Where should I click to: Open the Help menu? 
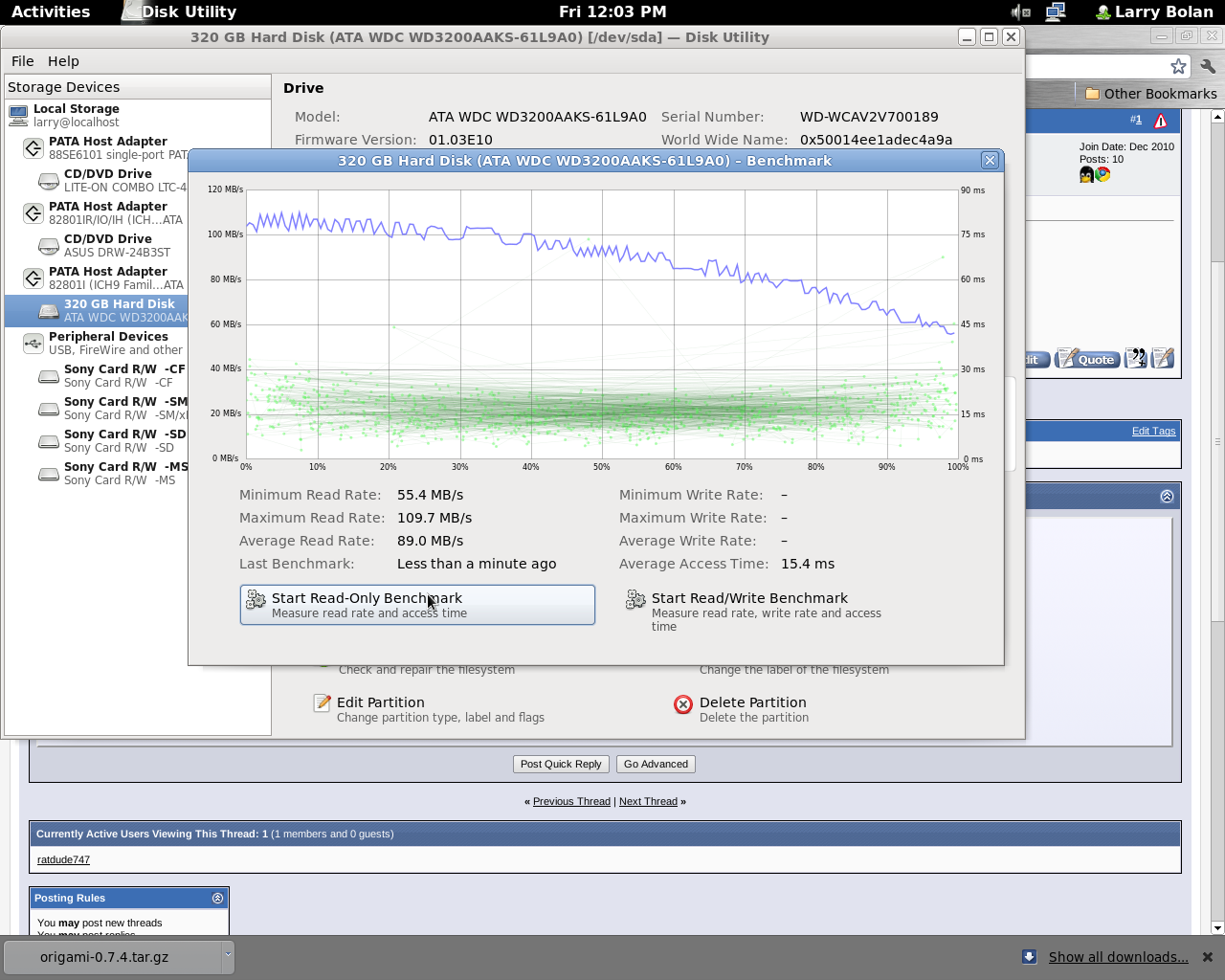pos(63,61)
